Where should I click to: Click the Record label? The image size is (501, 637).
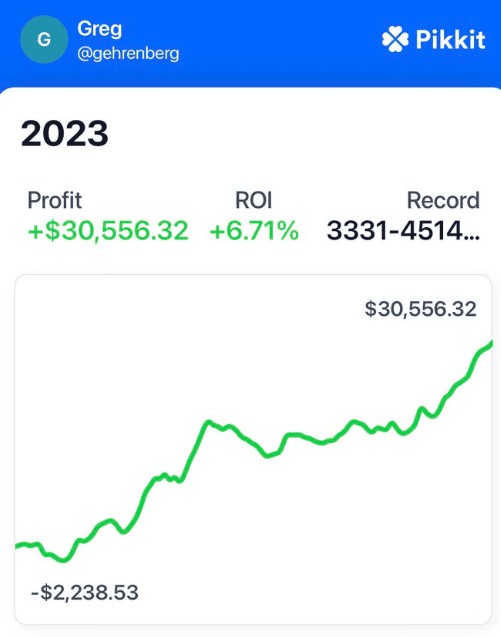(x=443, y=200)
